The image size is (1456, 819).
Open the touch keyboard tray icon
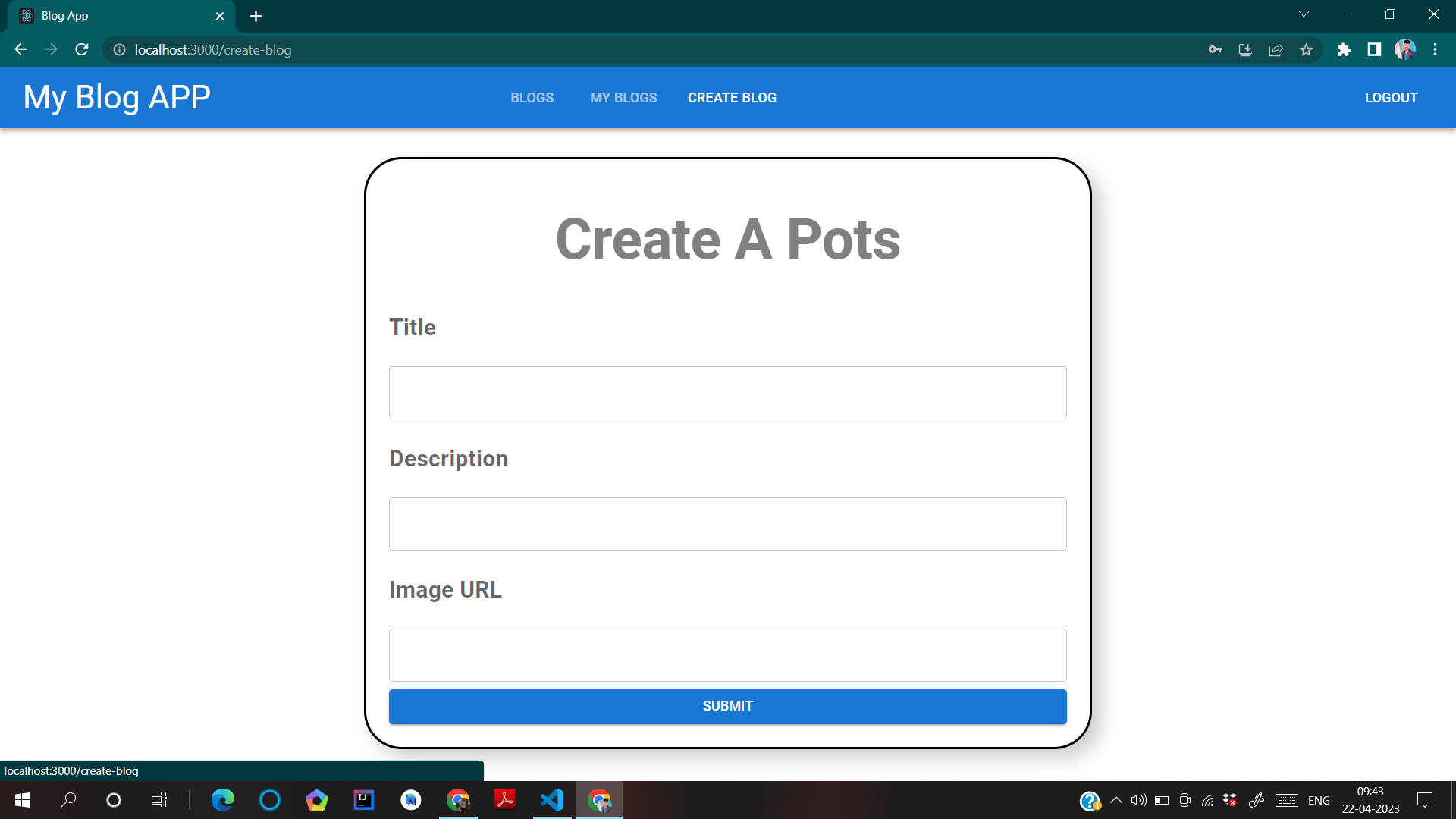click(x=1287, y=800)
